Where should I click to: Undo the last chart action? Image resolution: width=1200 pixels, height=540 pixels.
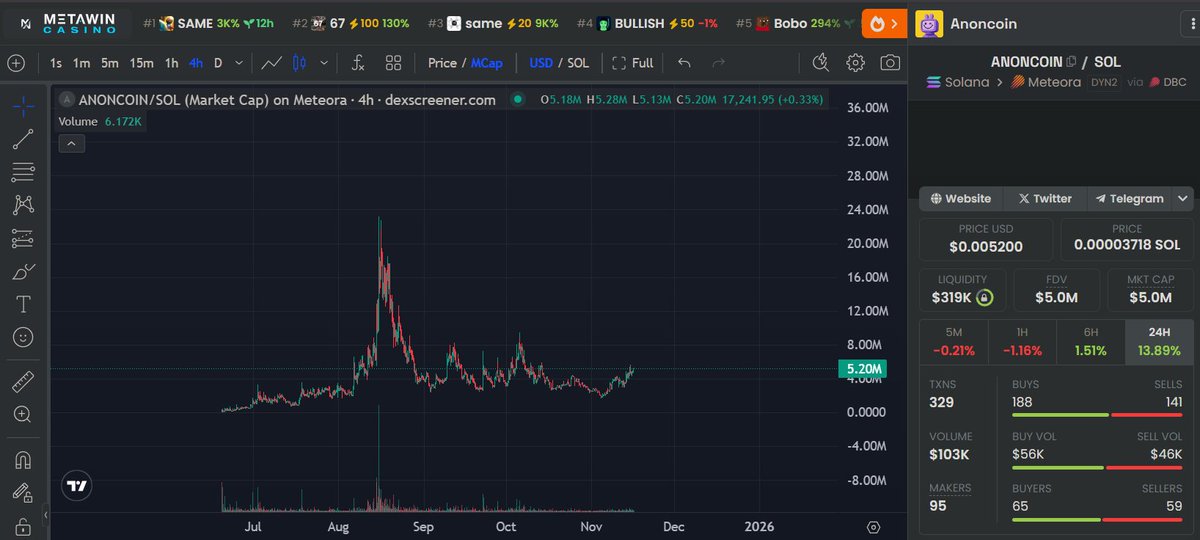point(684,63)
